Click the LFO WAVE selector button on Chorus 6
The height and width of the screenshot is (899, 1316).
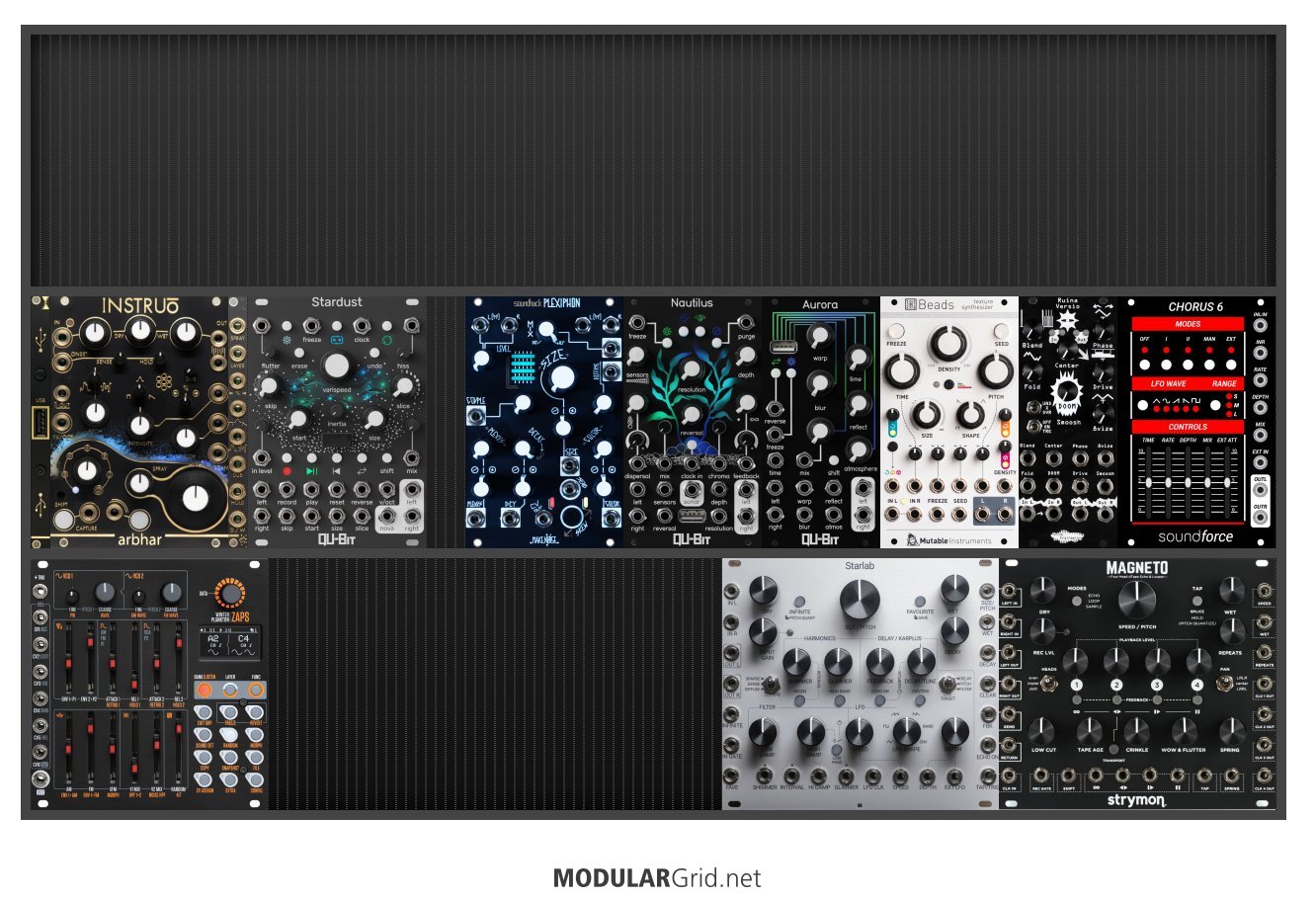1144,405
